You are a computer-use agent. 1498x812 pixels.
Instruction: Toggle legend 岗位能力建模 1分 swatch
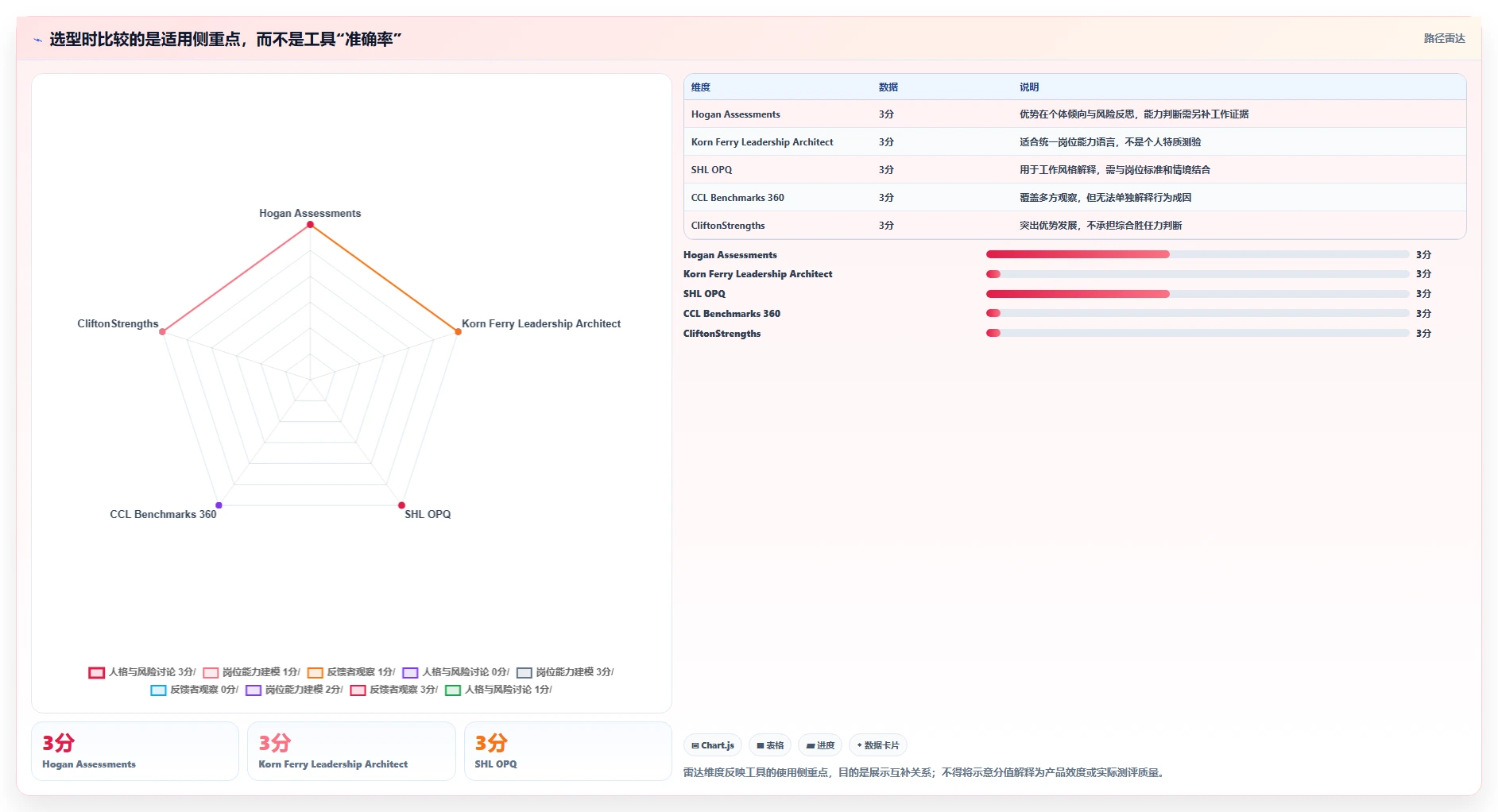point(211,672)
